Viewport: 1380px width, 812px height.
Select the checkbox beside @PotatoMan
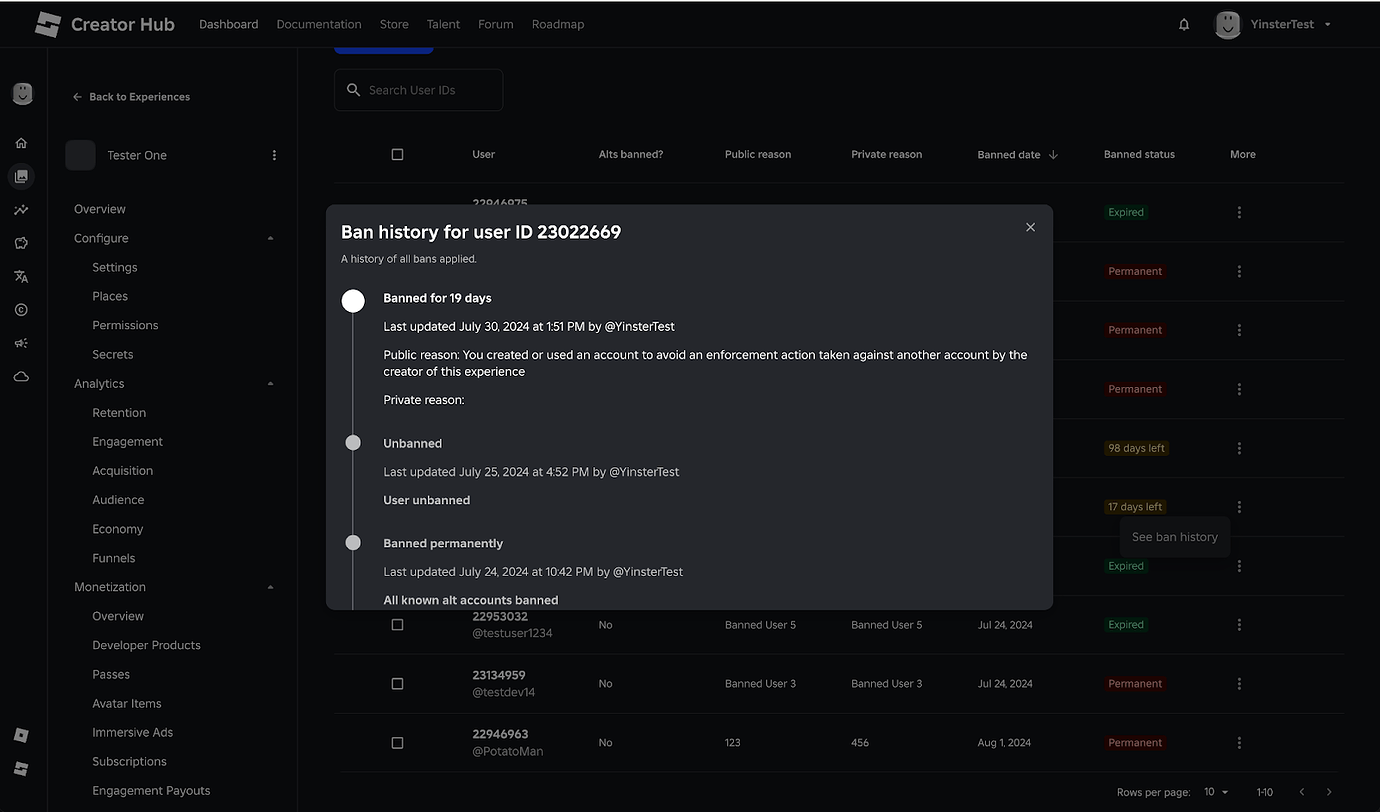pos(397,742)
